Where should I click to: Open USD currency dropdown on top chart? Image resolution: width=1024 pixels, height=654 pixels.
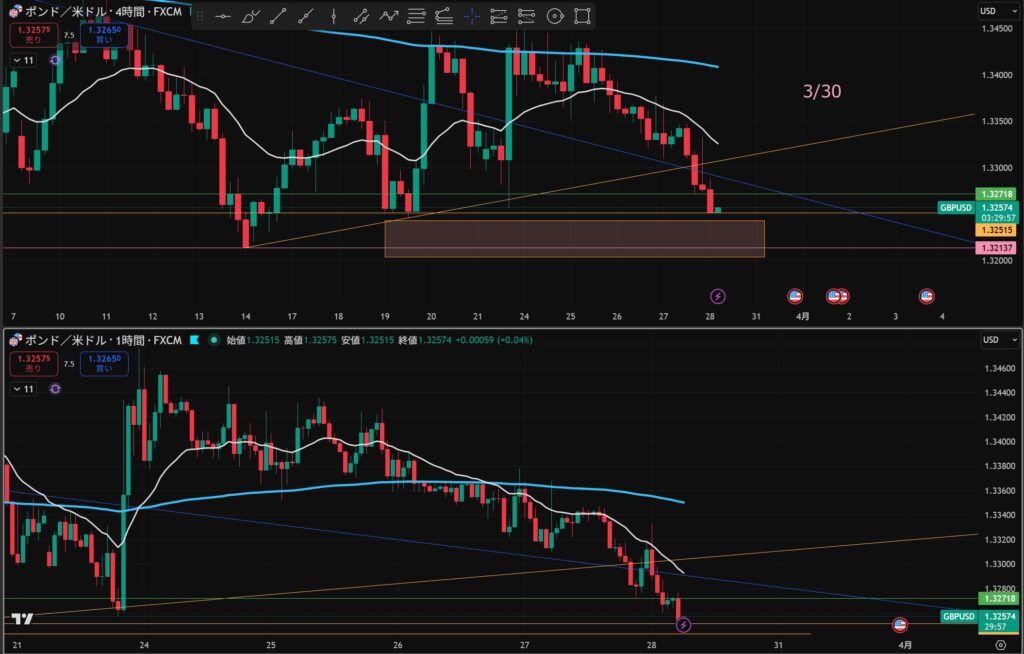[x=994, y=11]
